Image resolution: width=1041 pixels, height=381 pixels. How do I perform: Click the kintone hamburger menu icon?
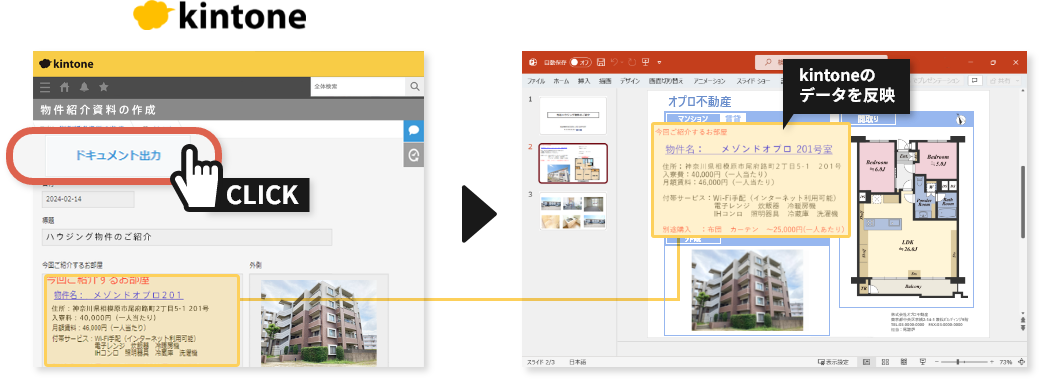[x=45, y=87]
